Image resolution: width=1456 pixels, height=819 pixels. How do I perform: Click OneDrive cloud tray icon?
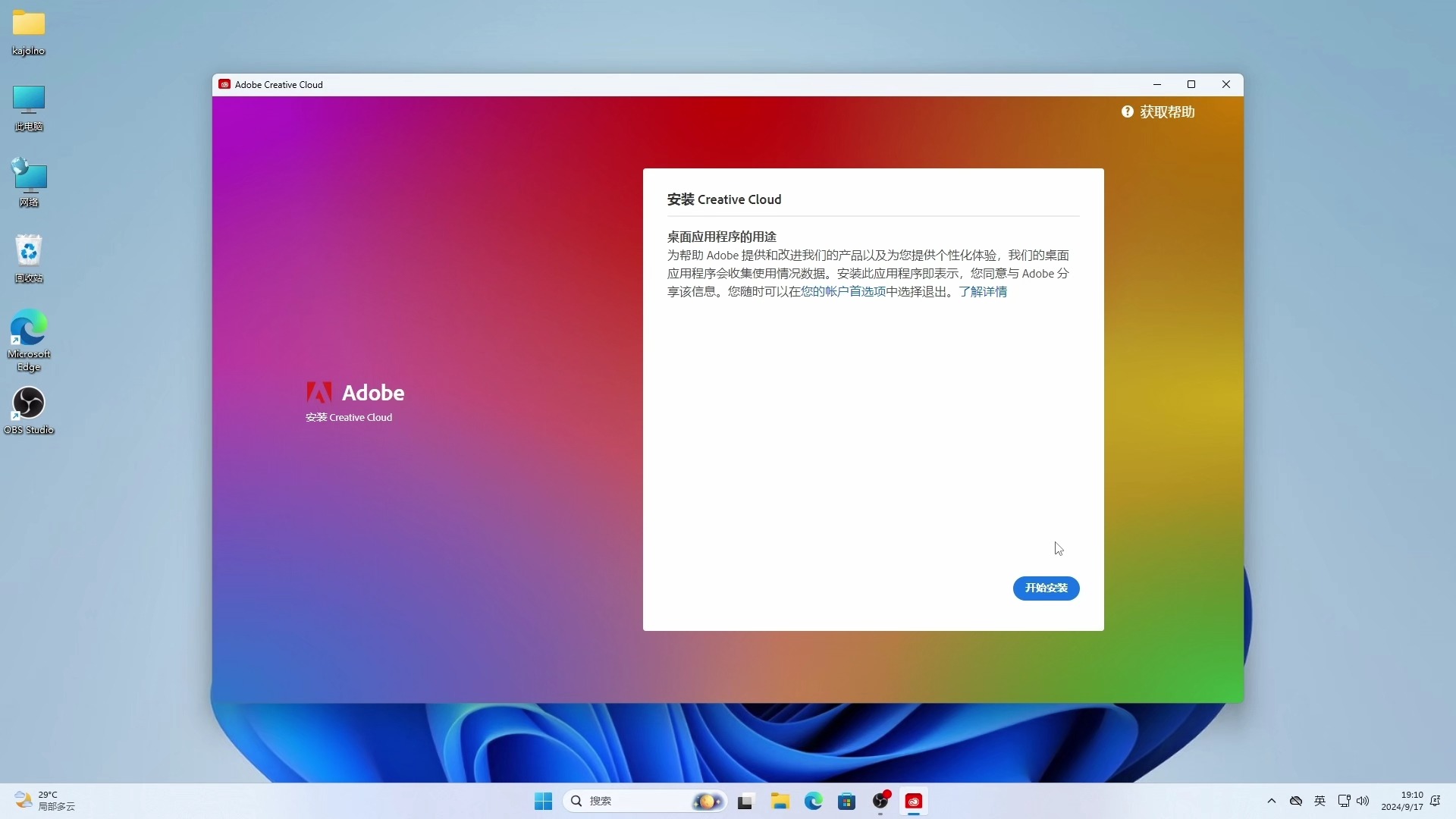[1296, 801]
